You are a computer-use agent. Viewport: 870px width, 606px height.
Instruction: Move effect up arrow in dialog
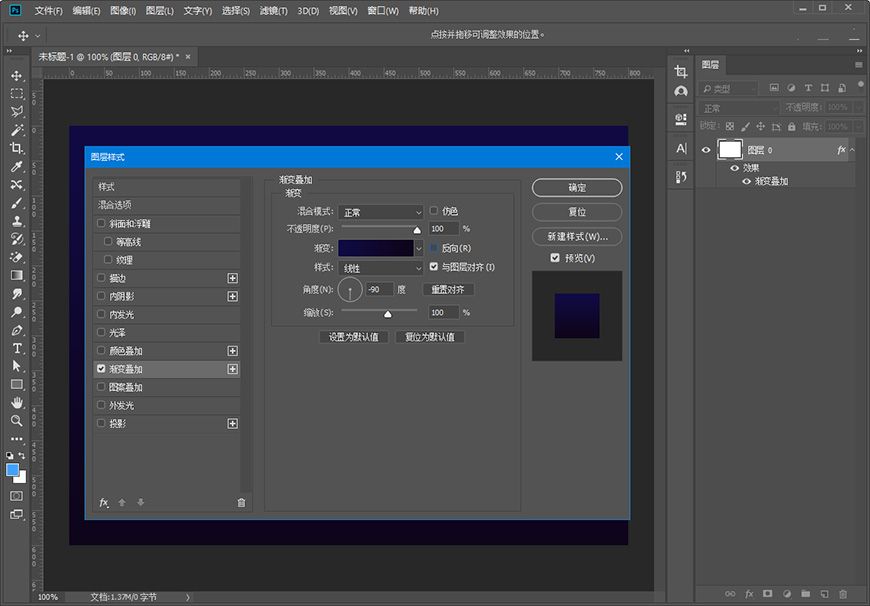tap(122, 502)
